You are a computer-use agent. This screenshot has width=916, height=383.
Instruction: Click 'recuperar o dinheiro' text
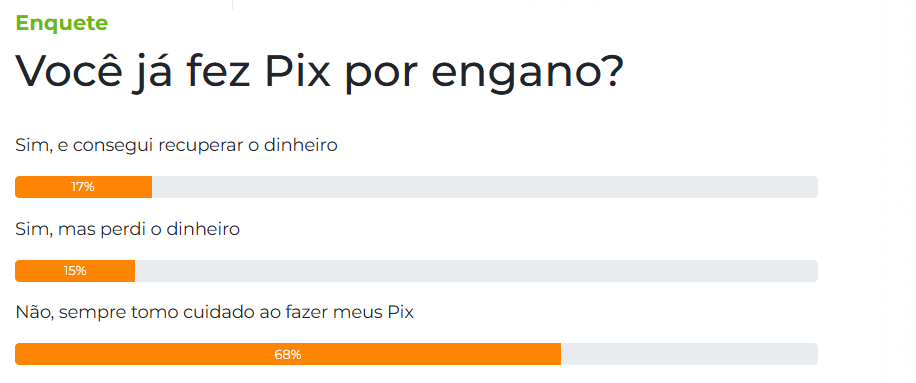coord(248,145)
